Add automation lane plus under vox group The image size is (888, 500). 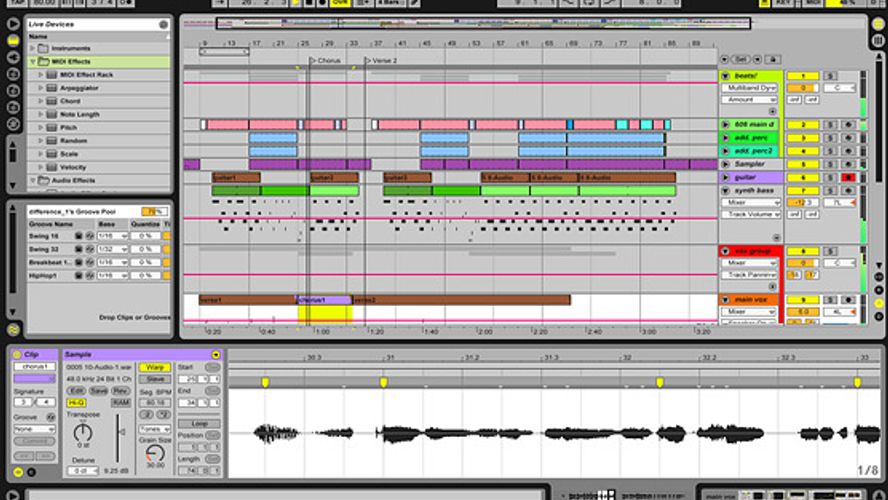(x=772, y=287)
